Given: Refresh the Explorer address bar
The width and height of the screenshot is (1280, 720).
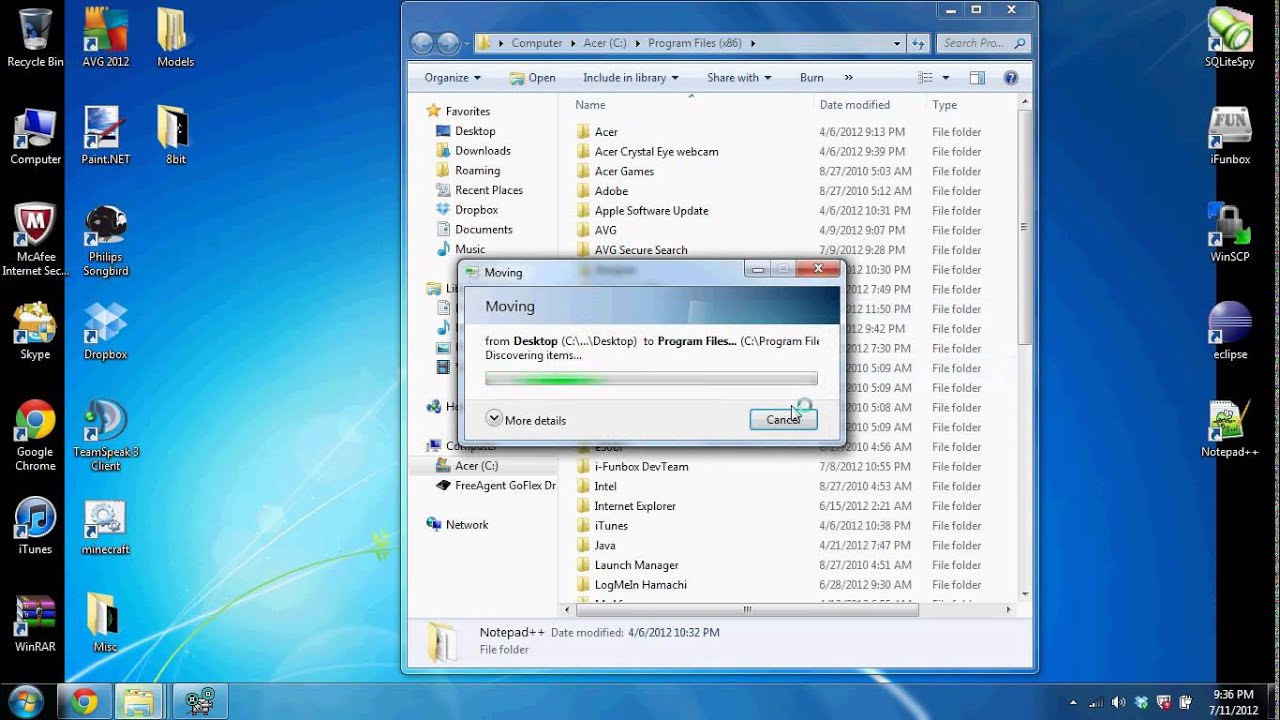Looking at the screenshot, I should click(919, 43).
